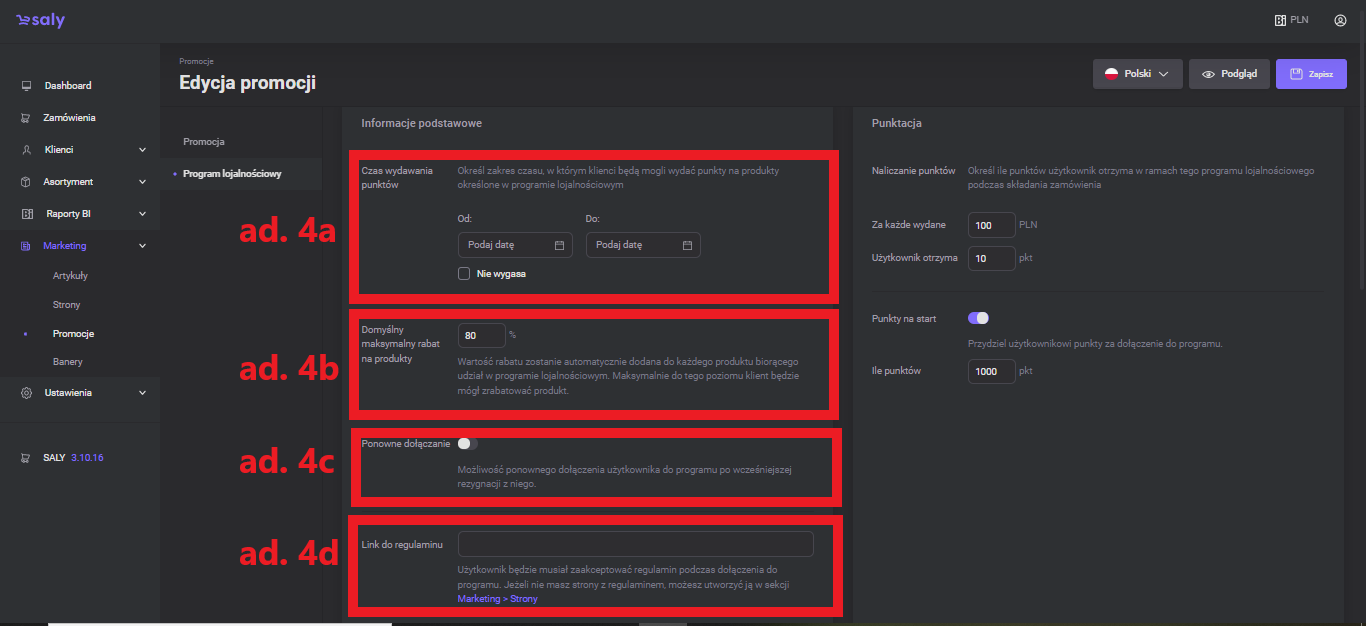Click the Ile punktów input field

[991, 371]
